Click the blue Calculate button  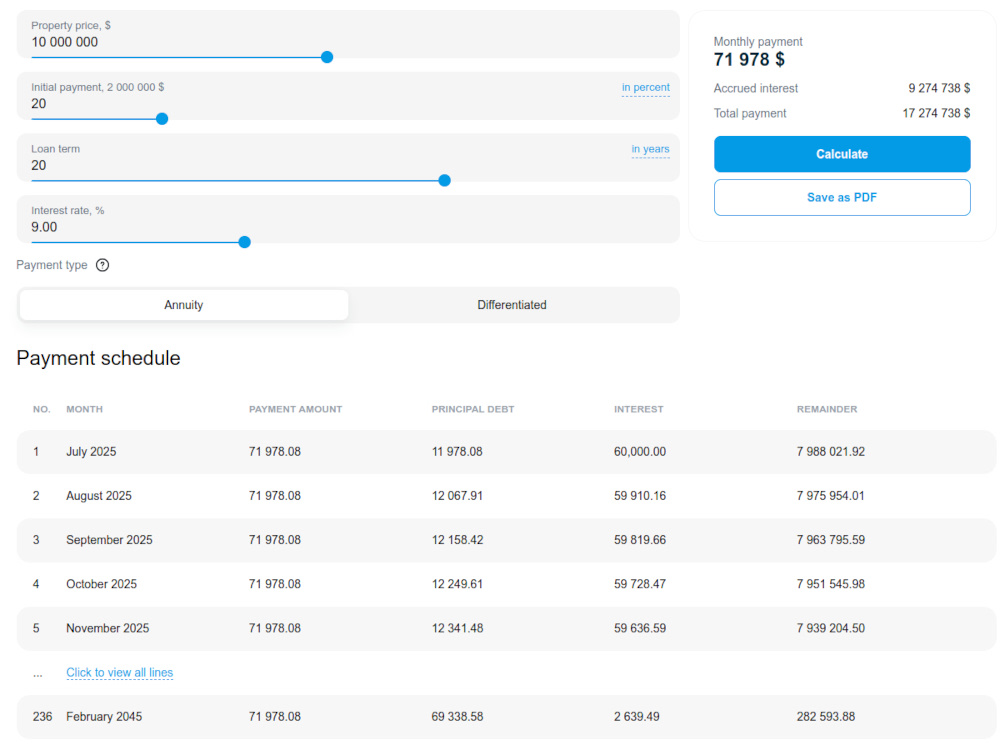click(x=842, y=154)
